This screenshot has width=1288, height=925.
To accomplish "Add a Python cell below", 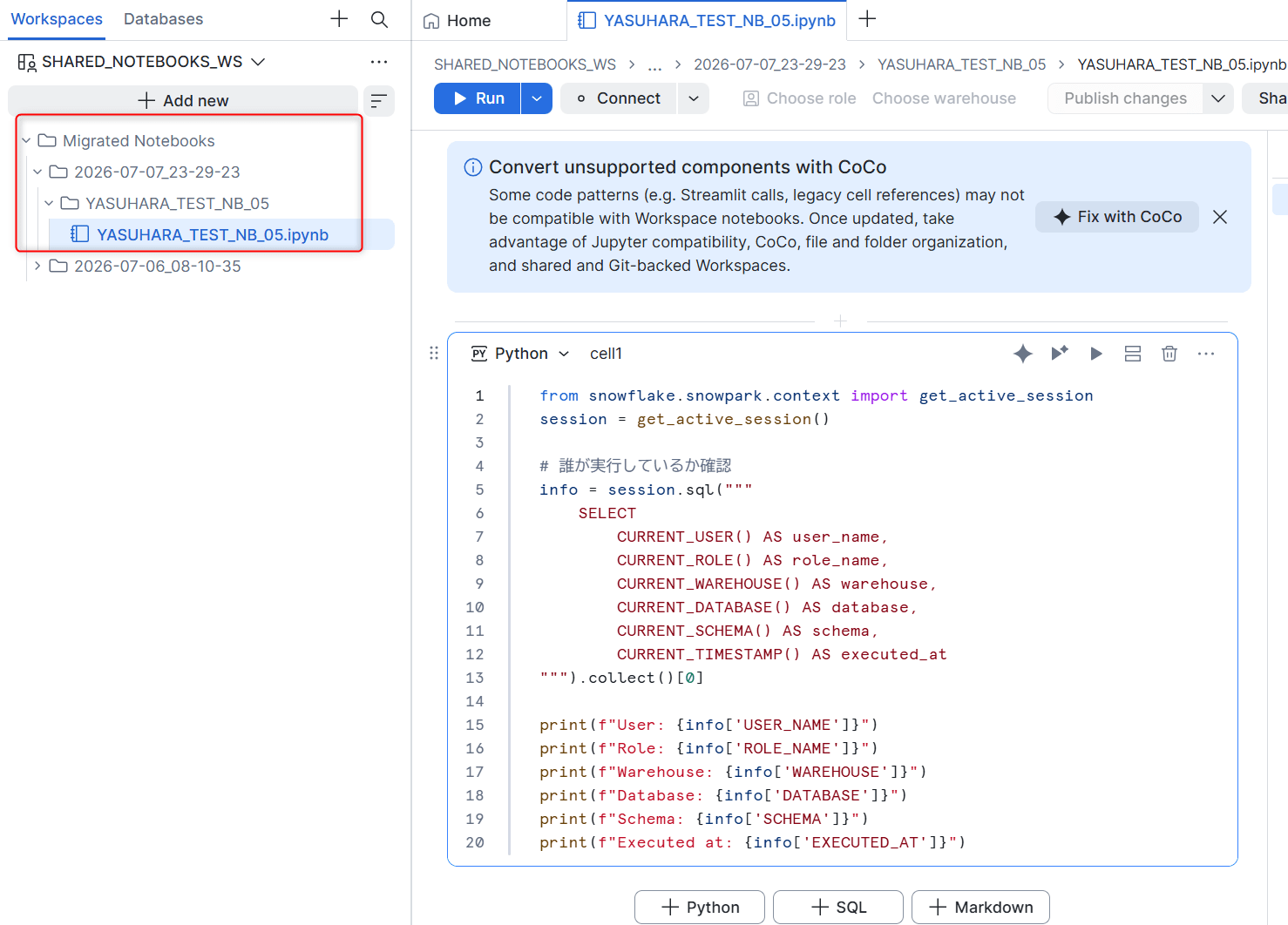I will click(700, 907).
